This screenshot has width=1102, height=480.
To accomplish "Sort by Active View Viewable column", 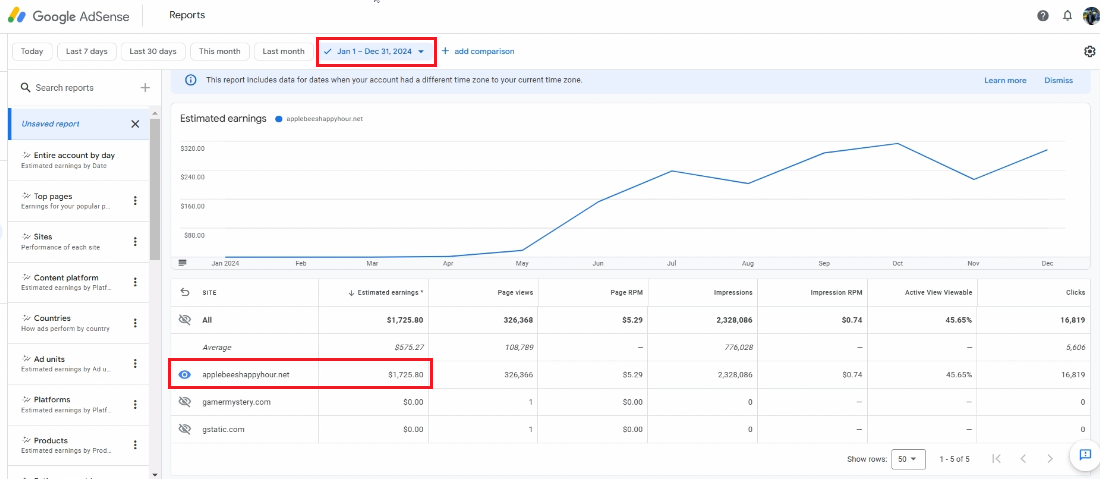I will pyautogui.click(x=939, y=292).
